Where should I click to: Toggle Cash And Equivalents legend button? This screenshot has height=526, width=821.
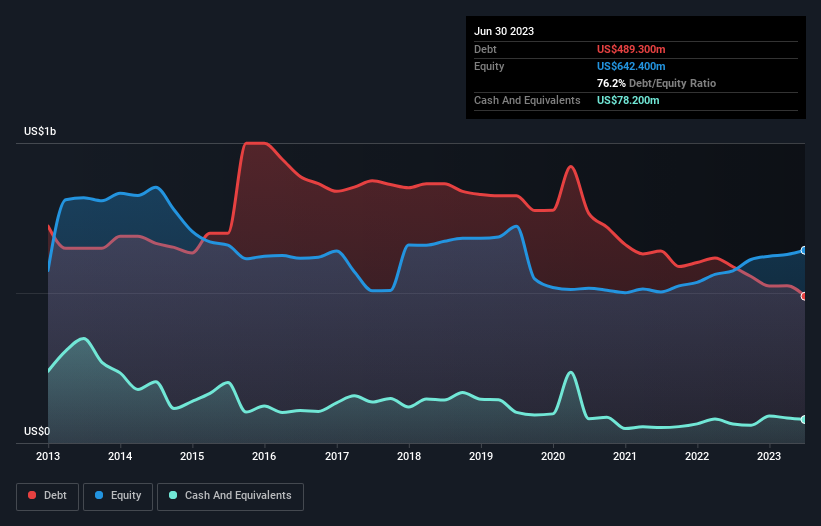pos(230,496)
